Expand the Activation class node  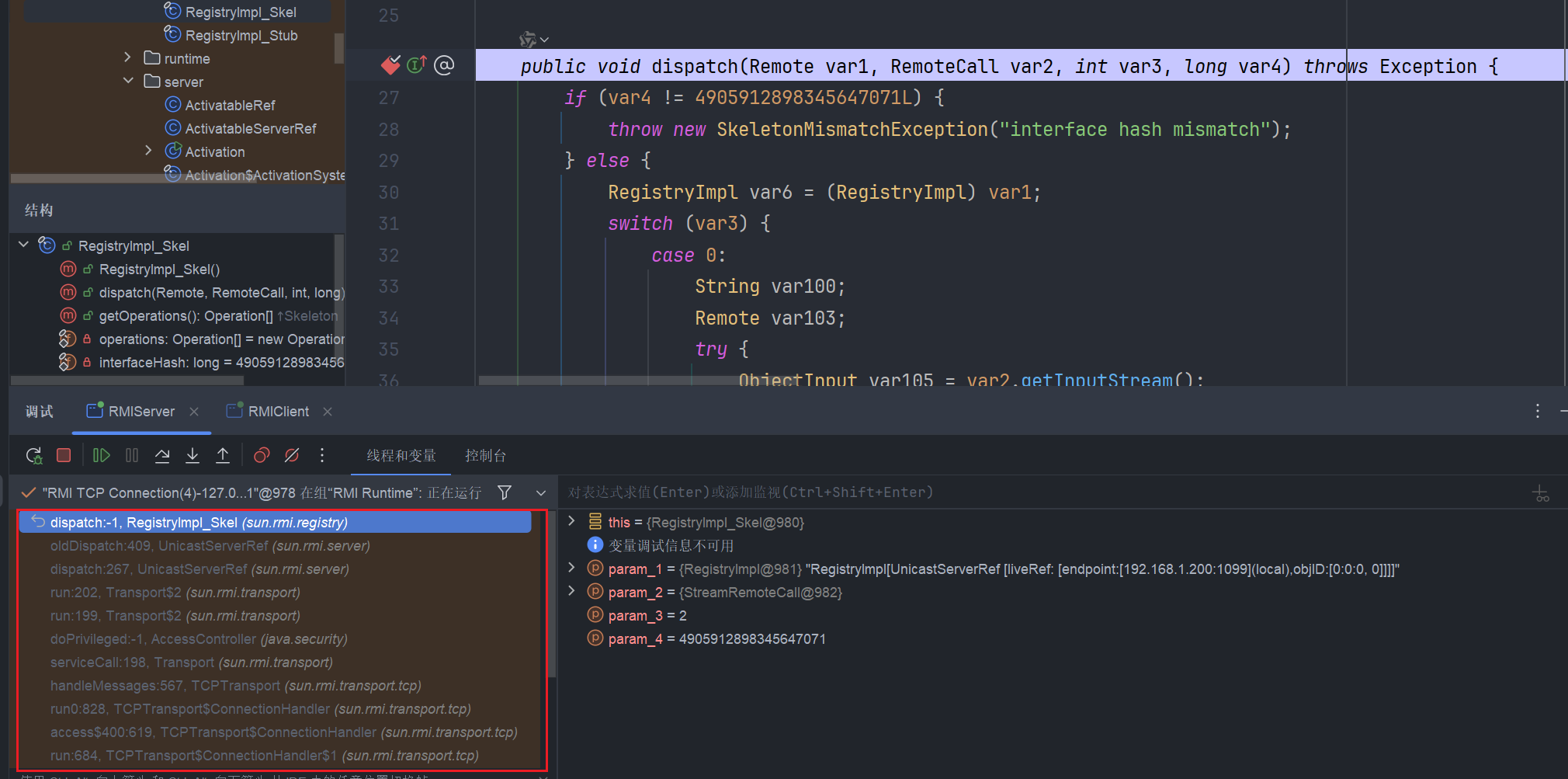(x=149, y=151)
